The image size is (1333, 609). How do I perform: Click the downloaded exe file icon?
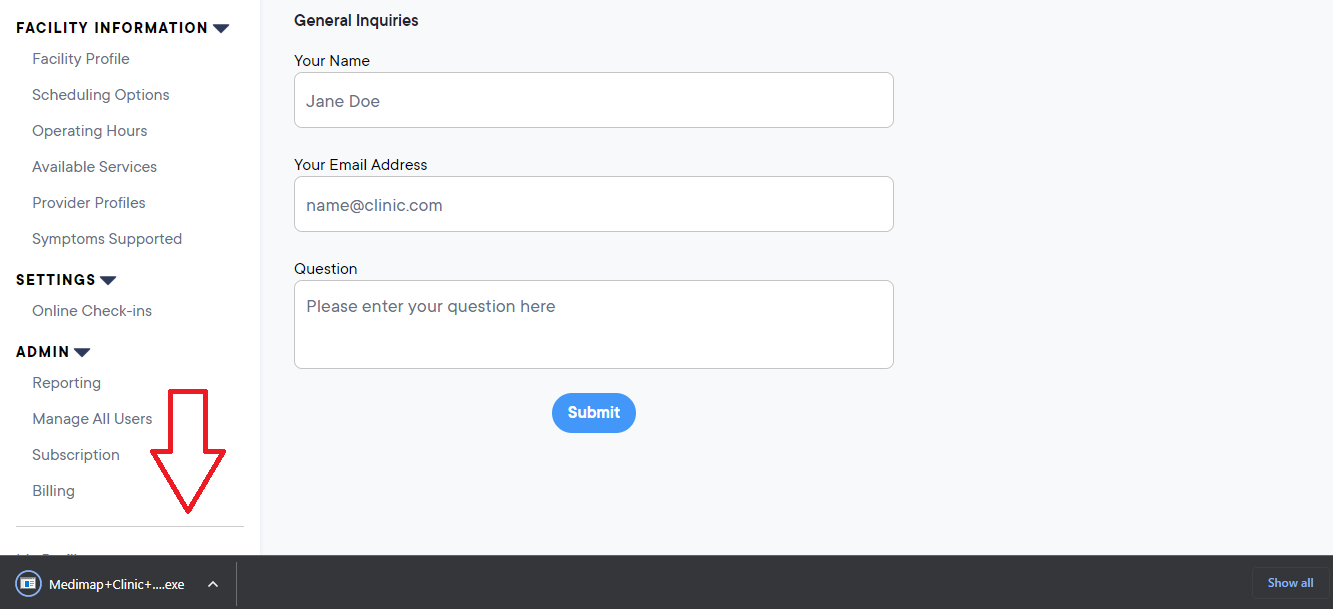pos(29,584)
